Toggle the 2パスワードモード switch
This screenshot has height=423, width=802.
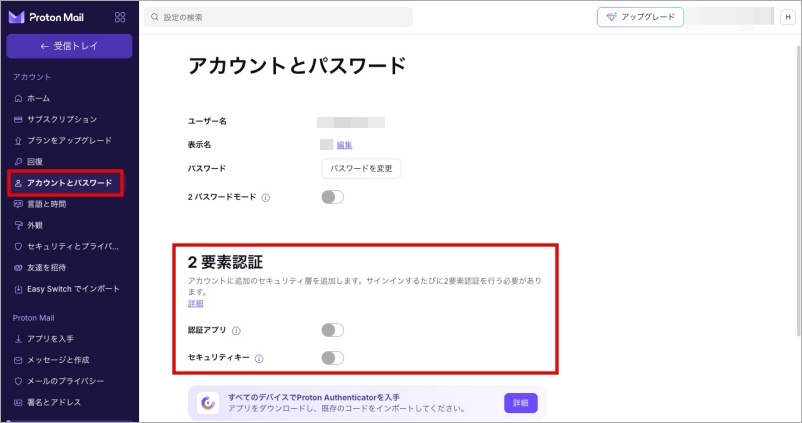(x=332, y=197)
